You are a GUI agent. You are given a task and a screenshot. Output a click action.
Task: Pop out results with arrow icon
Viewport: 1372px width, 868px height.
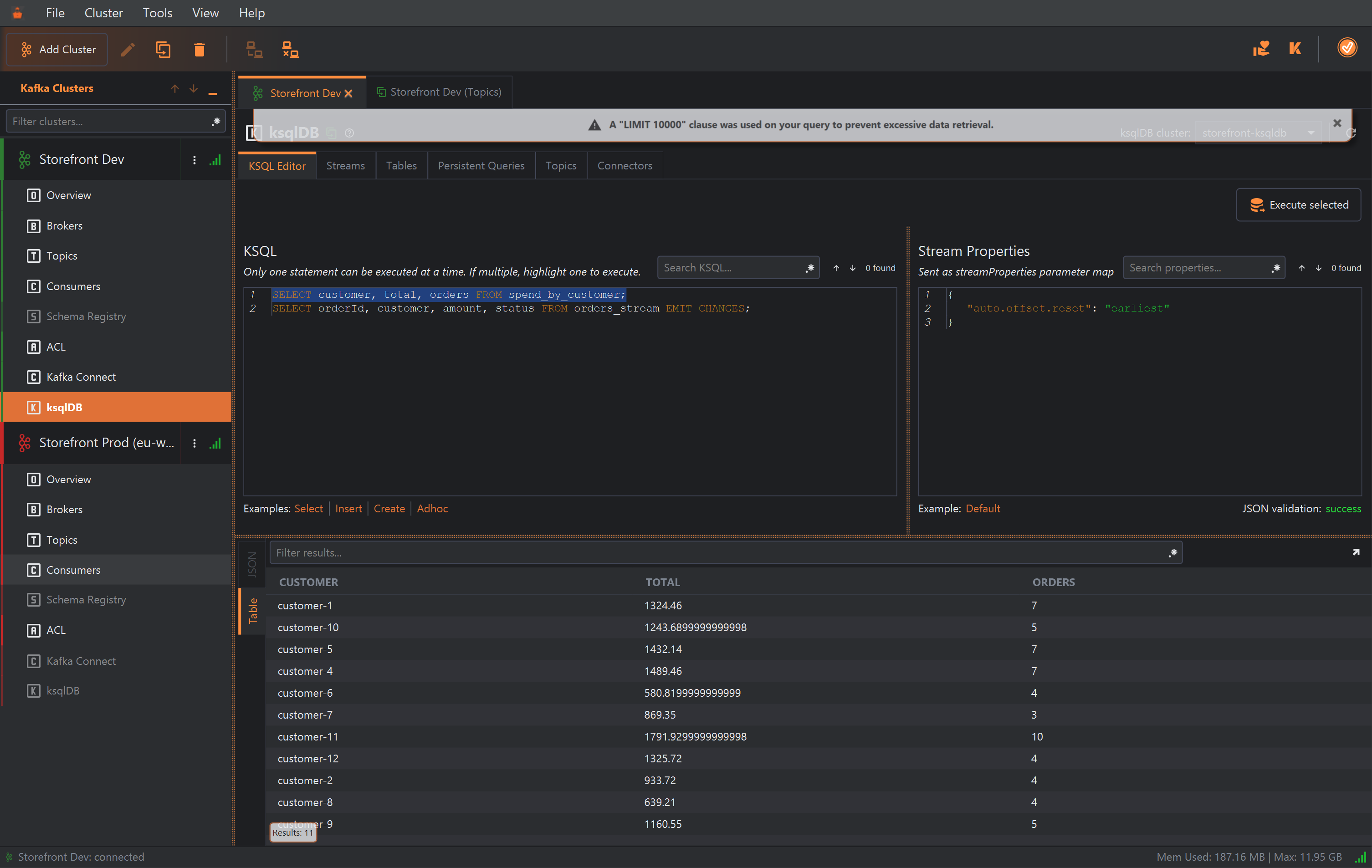coord(1356,552)
